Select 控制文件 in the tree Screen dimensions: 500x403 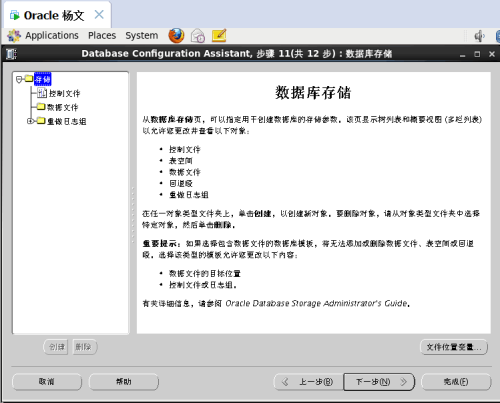[64, 93]
